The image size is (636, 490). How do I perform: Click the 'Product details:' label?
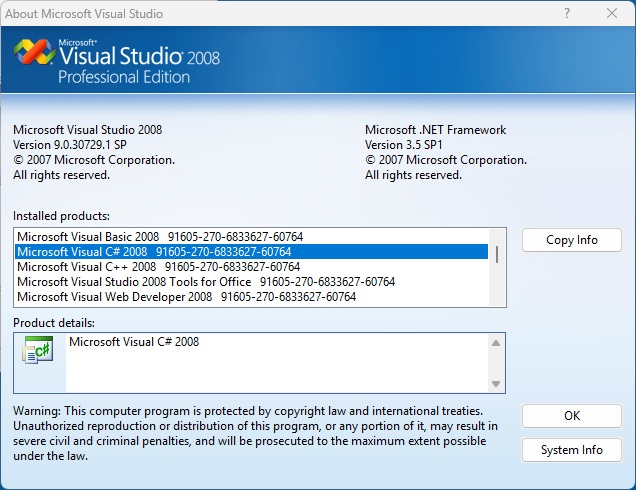pyautogui.click(x=54, y=323)
